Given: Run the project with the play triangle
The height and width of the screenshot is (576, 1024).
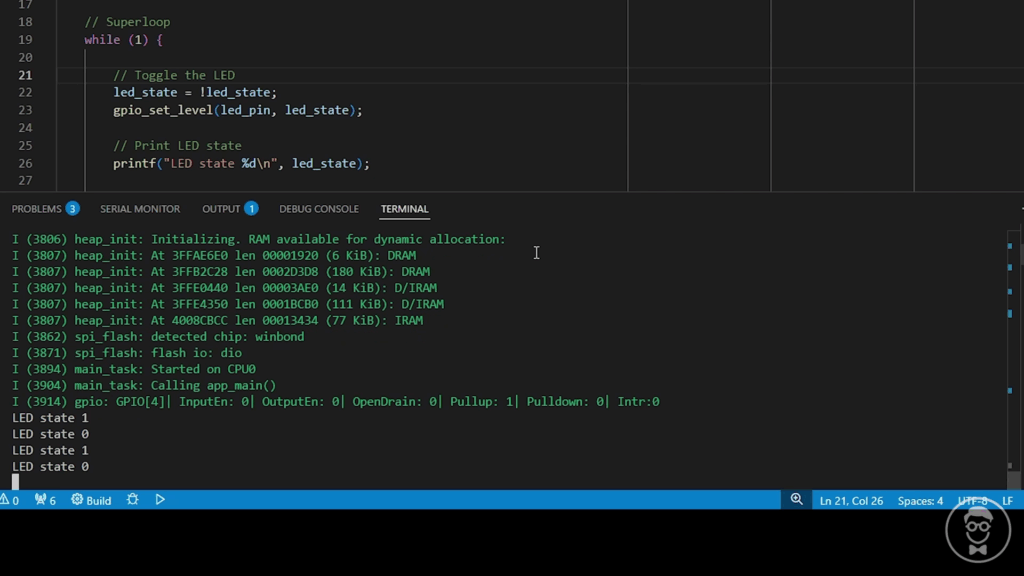Looking at the screenshot, I should [x=160, y=500].
